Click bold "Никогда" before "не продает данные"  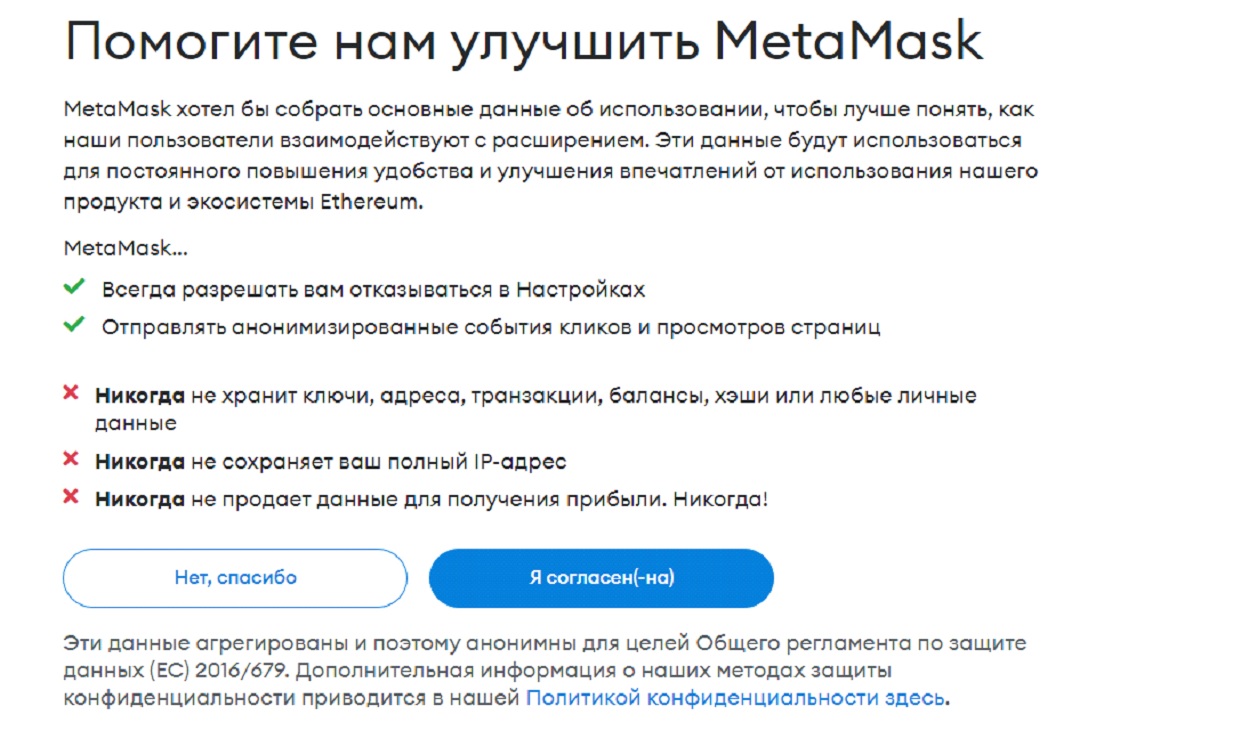click(x=140, y=499)
